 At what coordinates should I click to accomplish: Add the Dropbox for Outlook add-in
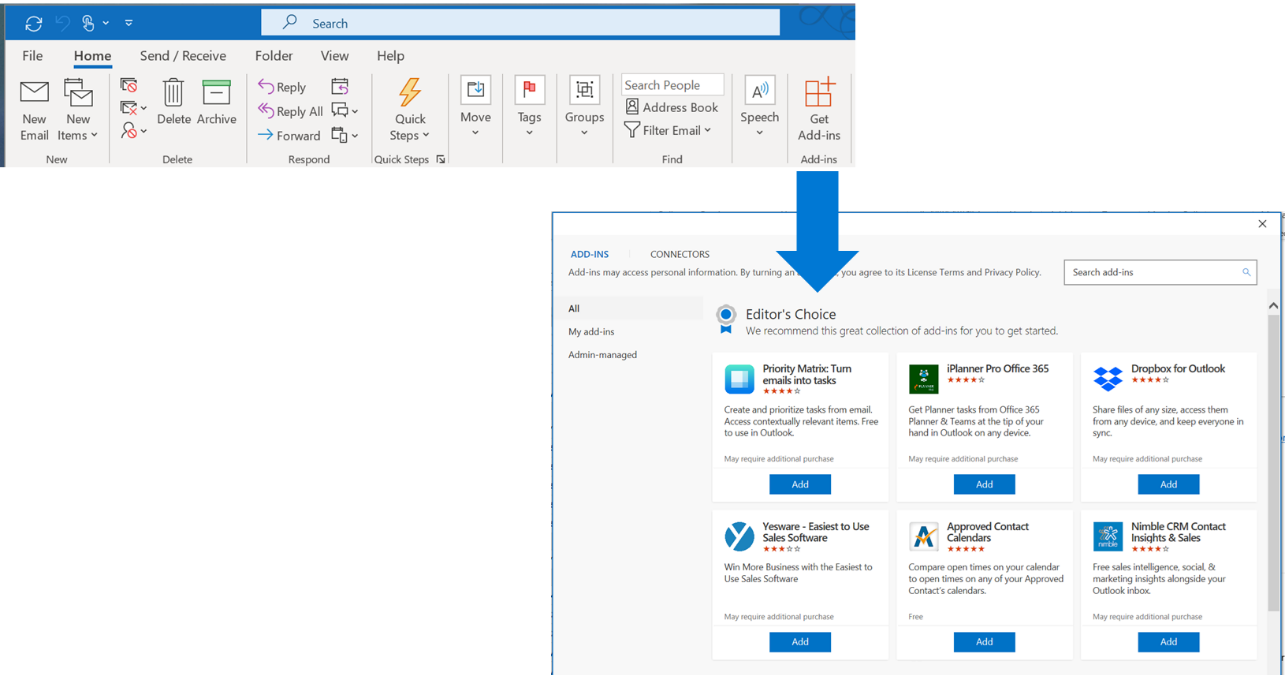1168,484
